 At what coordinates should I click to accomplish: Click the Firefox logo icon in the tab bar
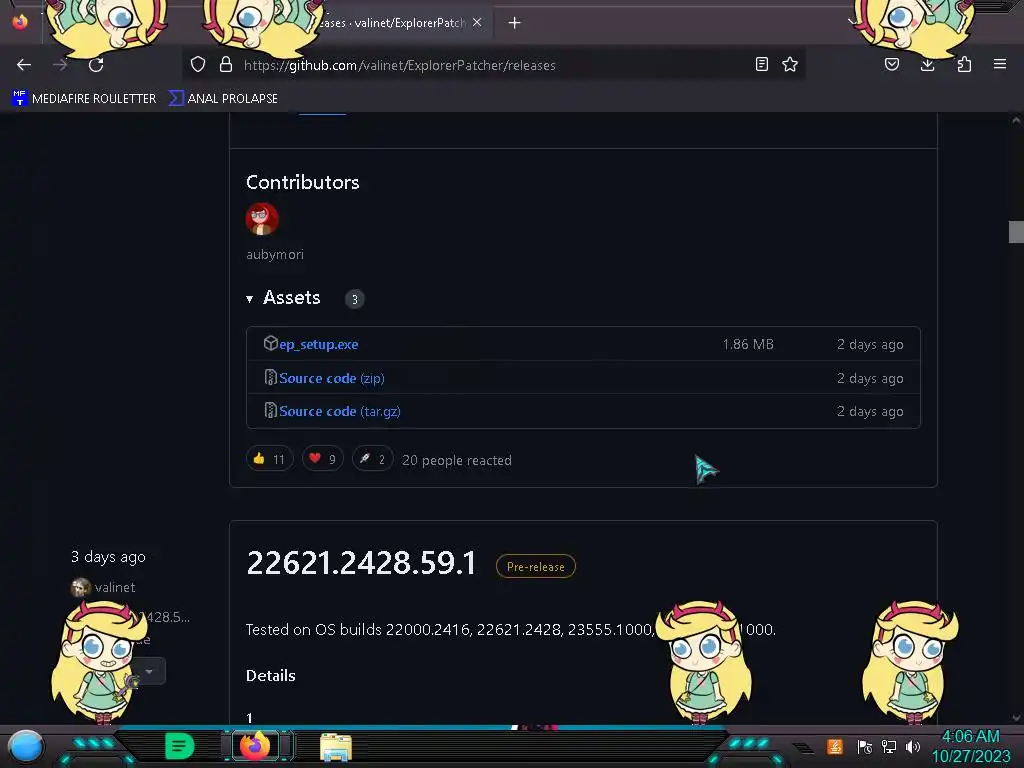tap(20, 22)
